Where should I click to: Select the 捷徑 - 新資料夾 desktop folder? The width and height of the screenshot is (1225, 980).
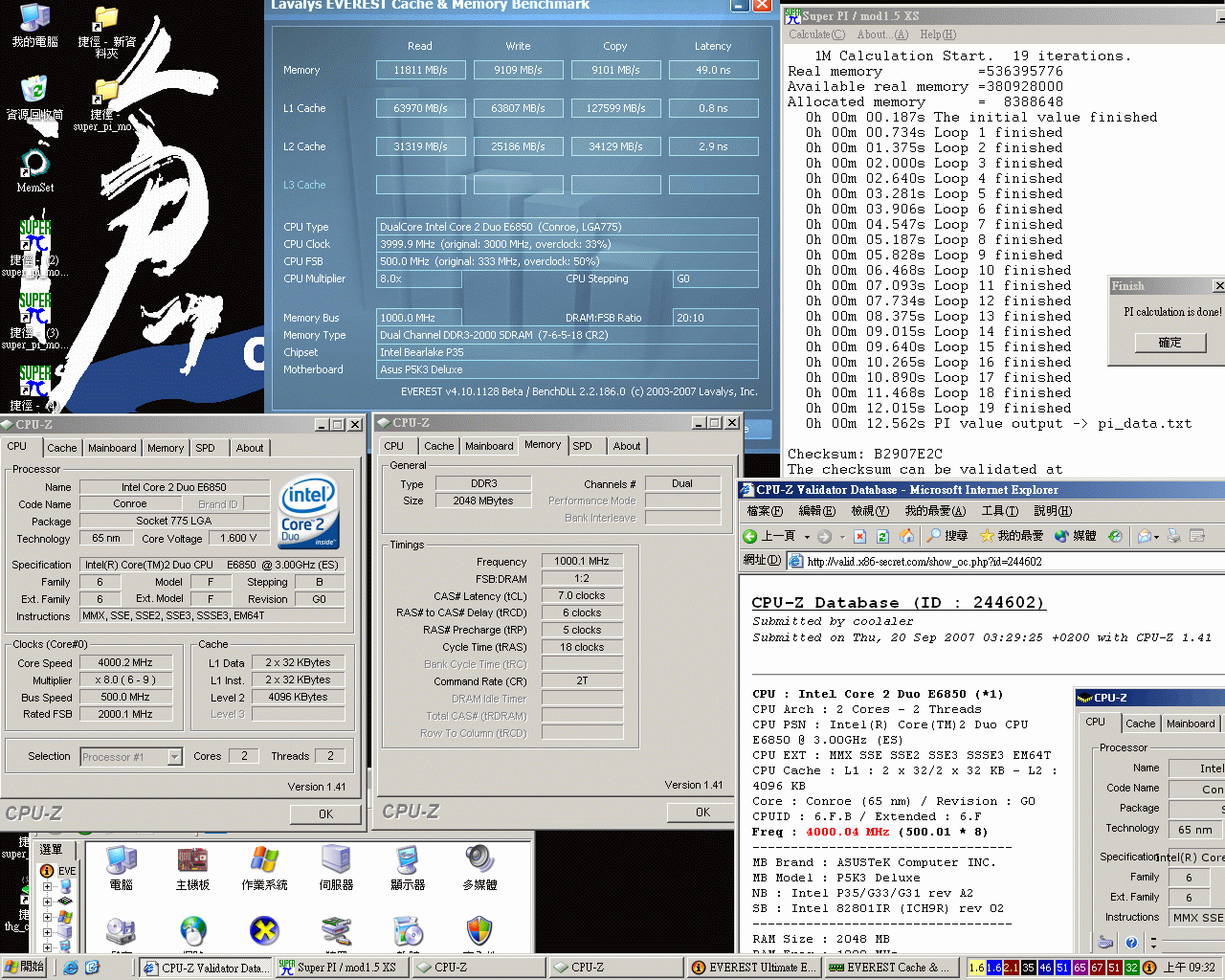click(106, 33)
